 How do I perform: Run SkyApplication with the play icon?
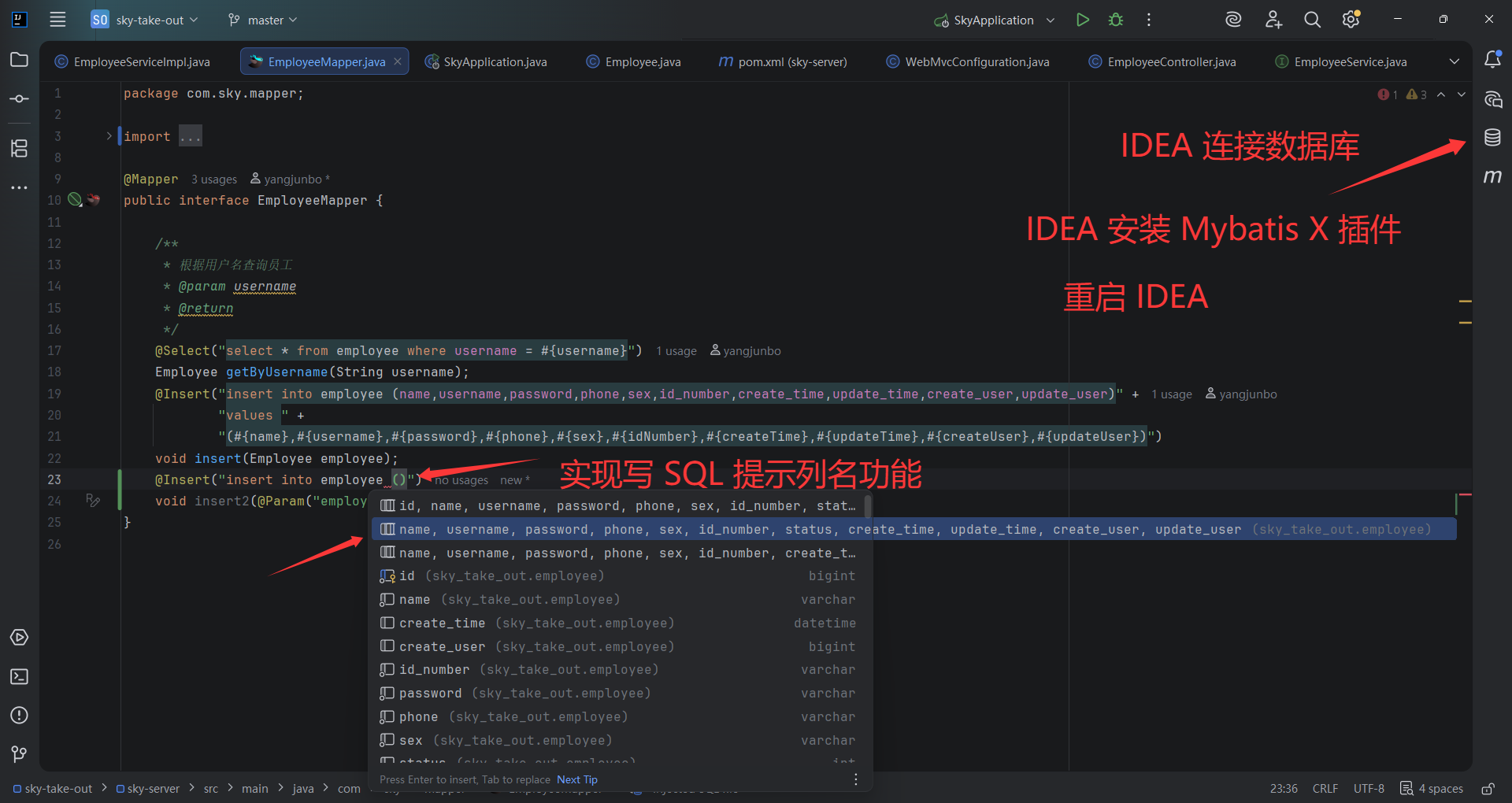coord(1083,20)
